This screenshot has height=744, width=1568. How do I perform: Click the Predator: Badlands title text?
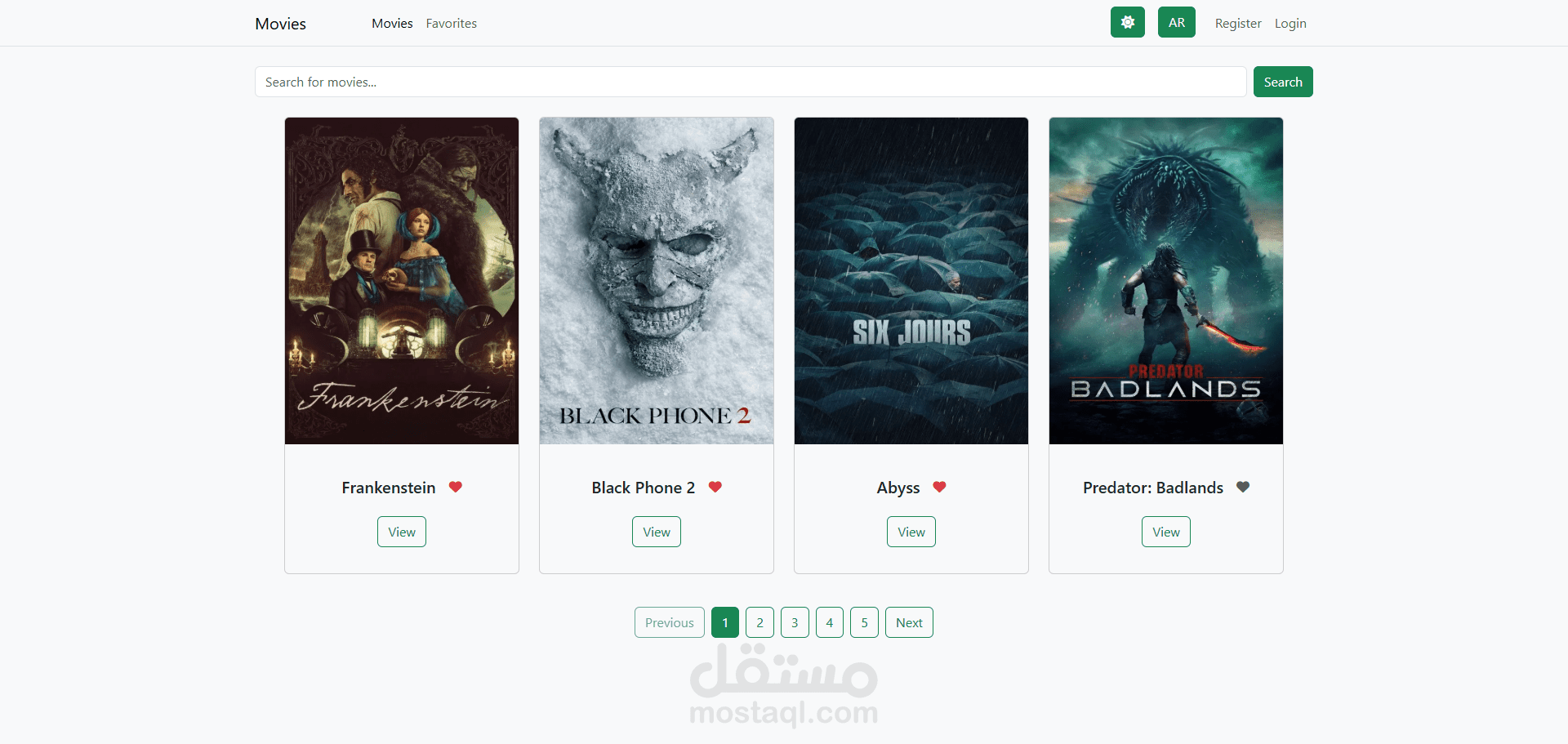coord(1153,488)
